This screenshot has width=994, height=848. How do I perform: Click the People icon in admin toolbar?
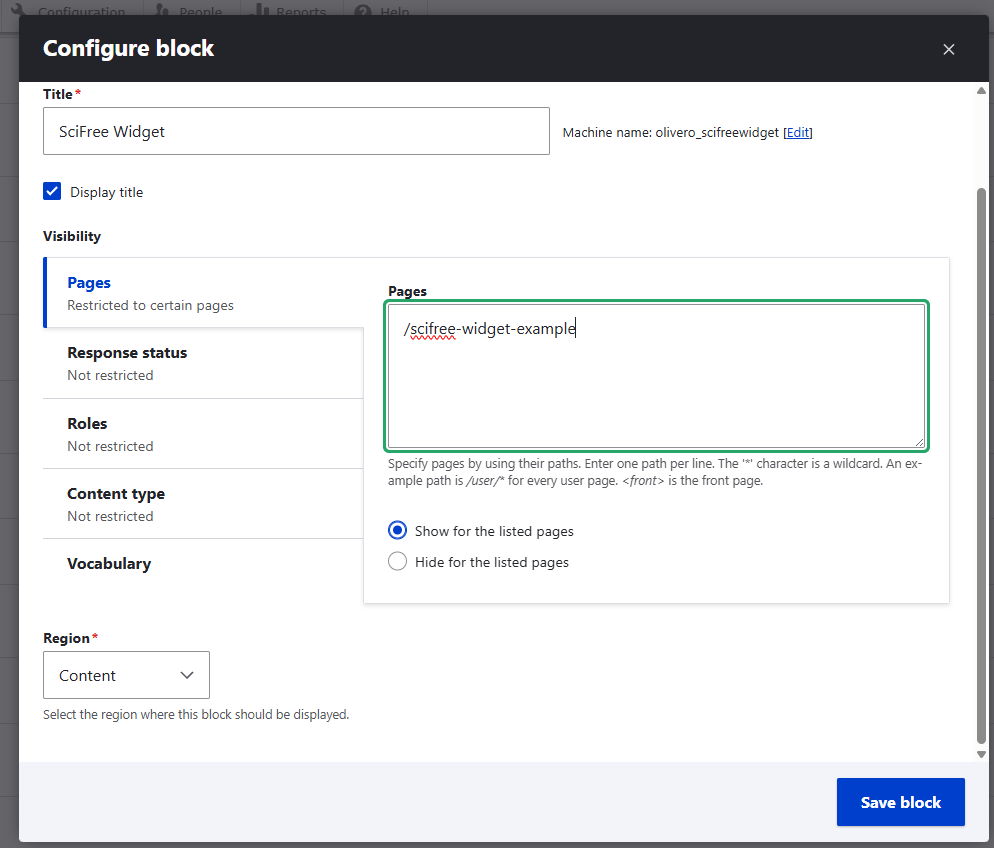163,10
